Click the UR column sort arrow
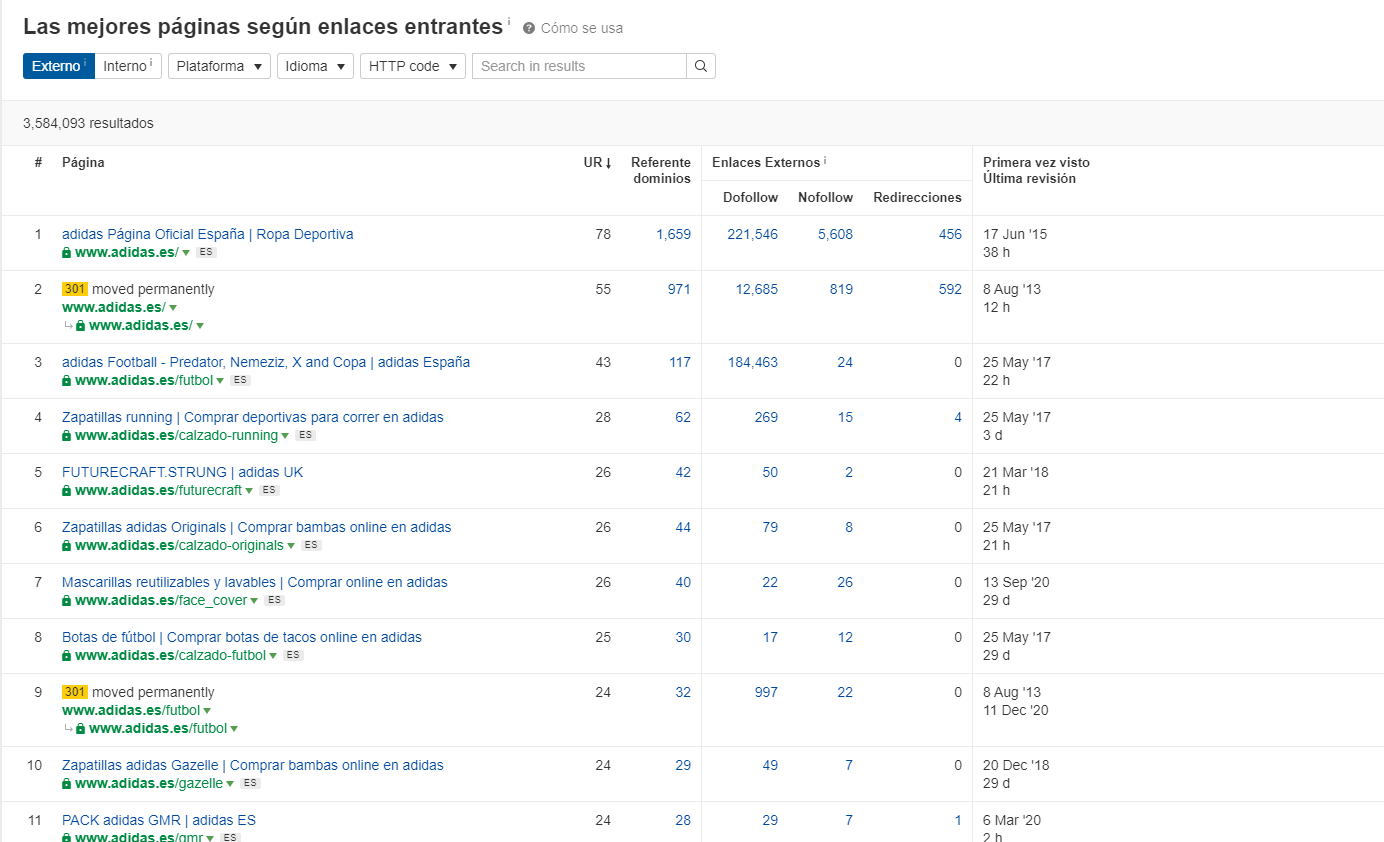1384x842 pixels. point(607,163)
